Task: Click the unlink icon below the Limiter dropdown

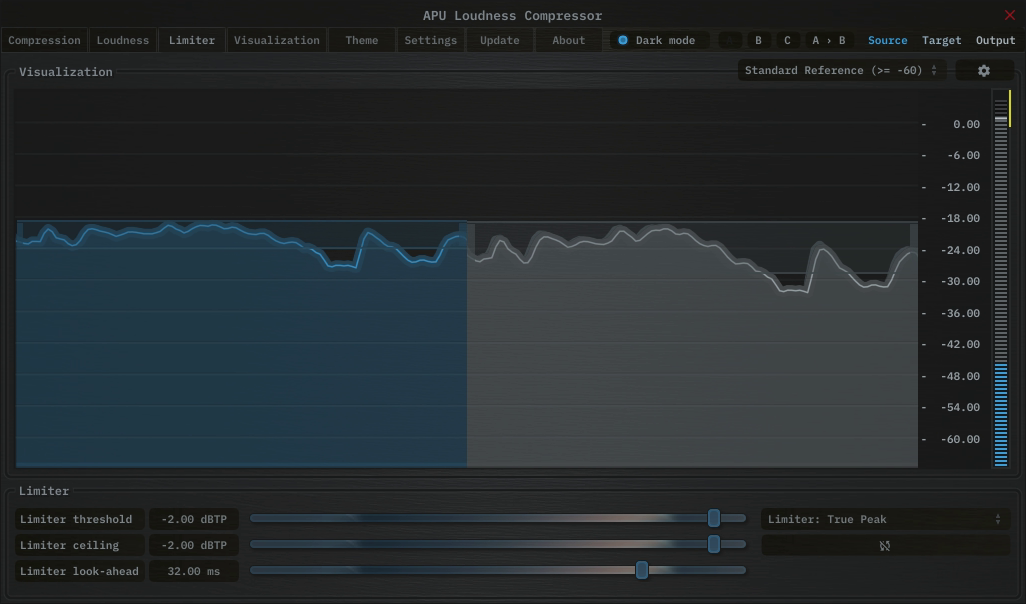Action: pyautogui.click(x=885, y=545)
